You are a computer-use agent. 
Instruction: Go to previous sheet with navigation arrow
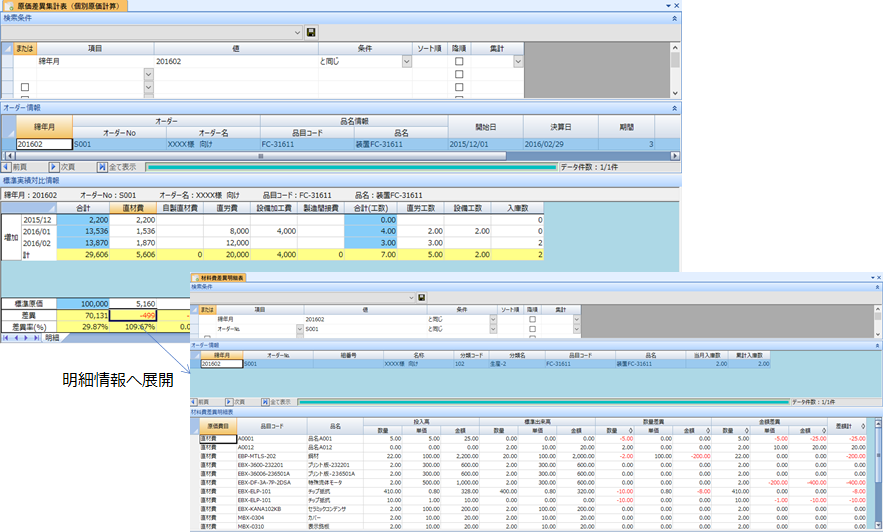(x=16, y=338)
